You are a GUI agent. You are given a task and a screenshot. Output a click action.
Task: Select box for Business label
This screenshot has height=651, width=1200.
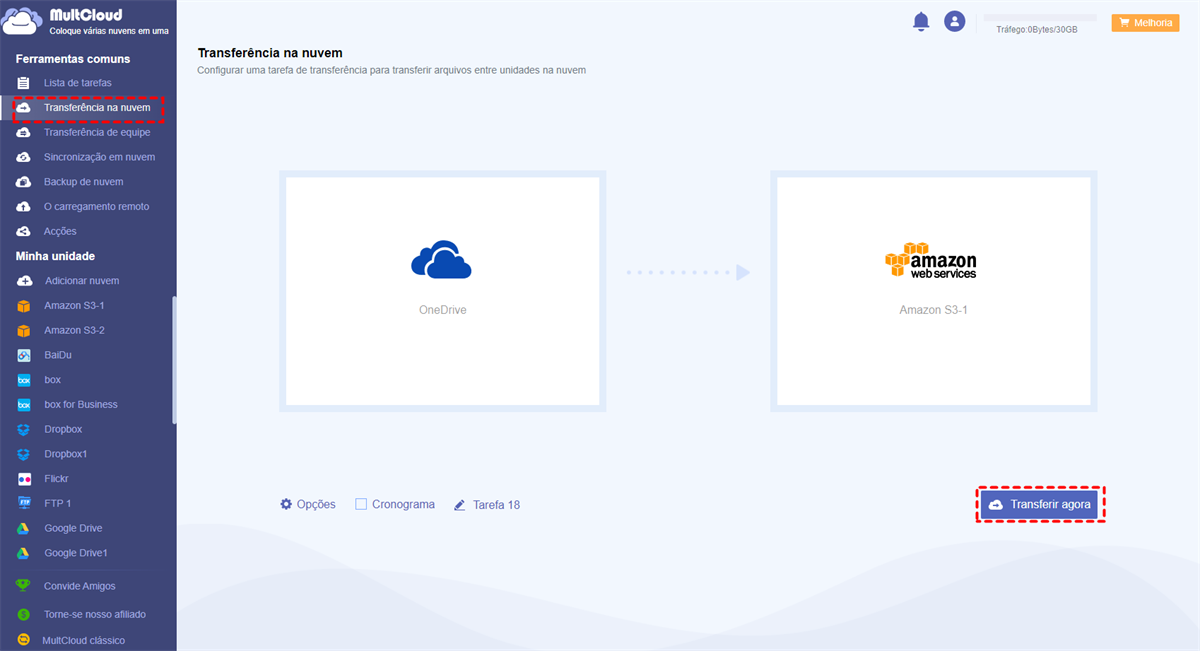tap(81, 405)
